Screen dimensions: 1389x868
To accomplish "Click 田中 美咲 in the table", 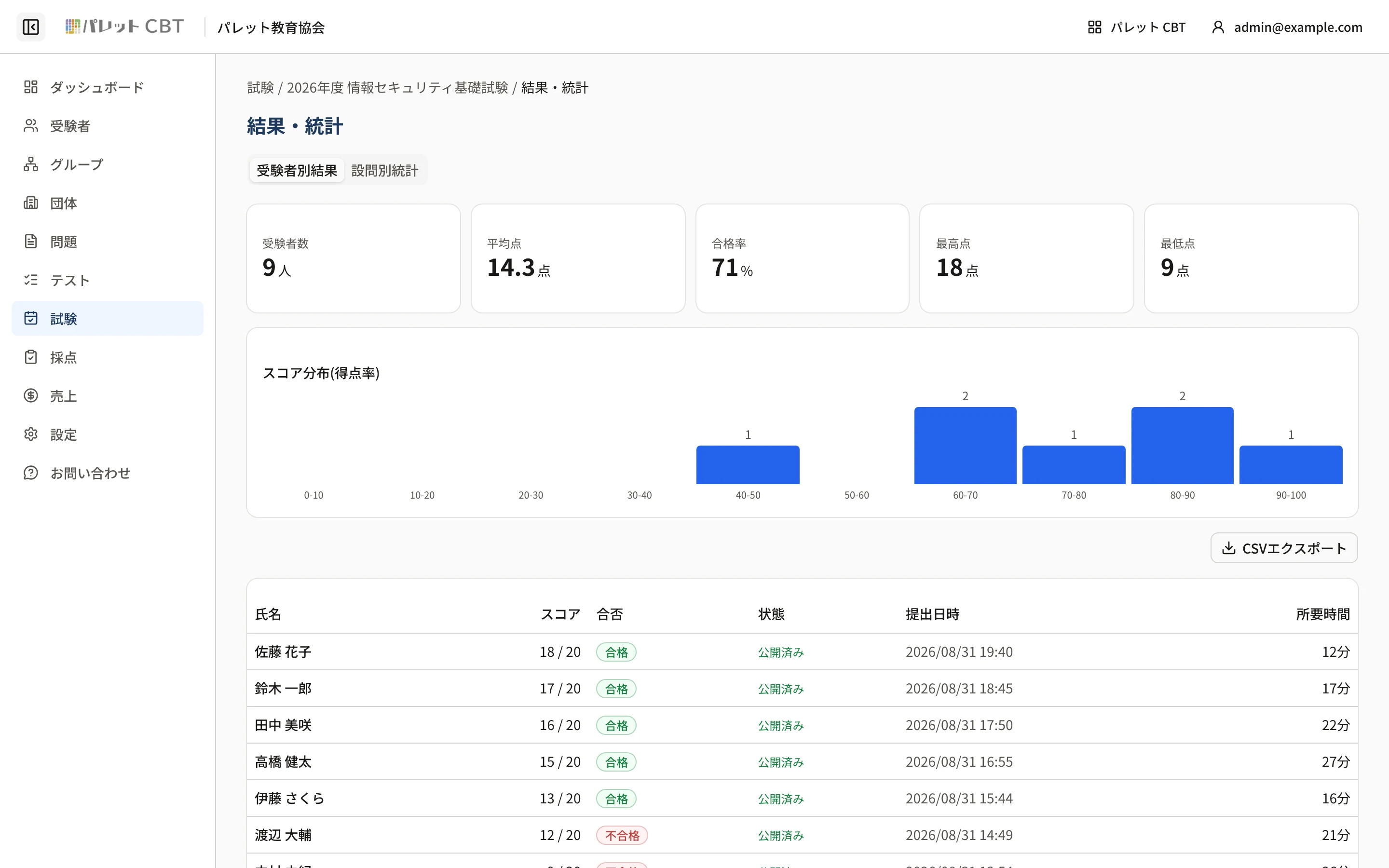I will (x=283, y=725).
